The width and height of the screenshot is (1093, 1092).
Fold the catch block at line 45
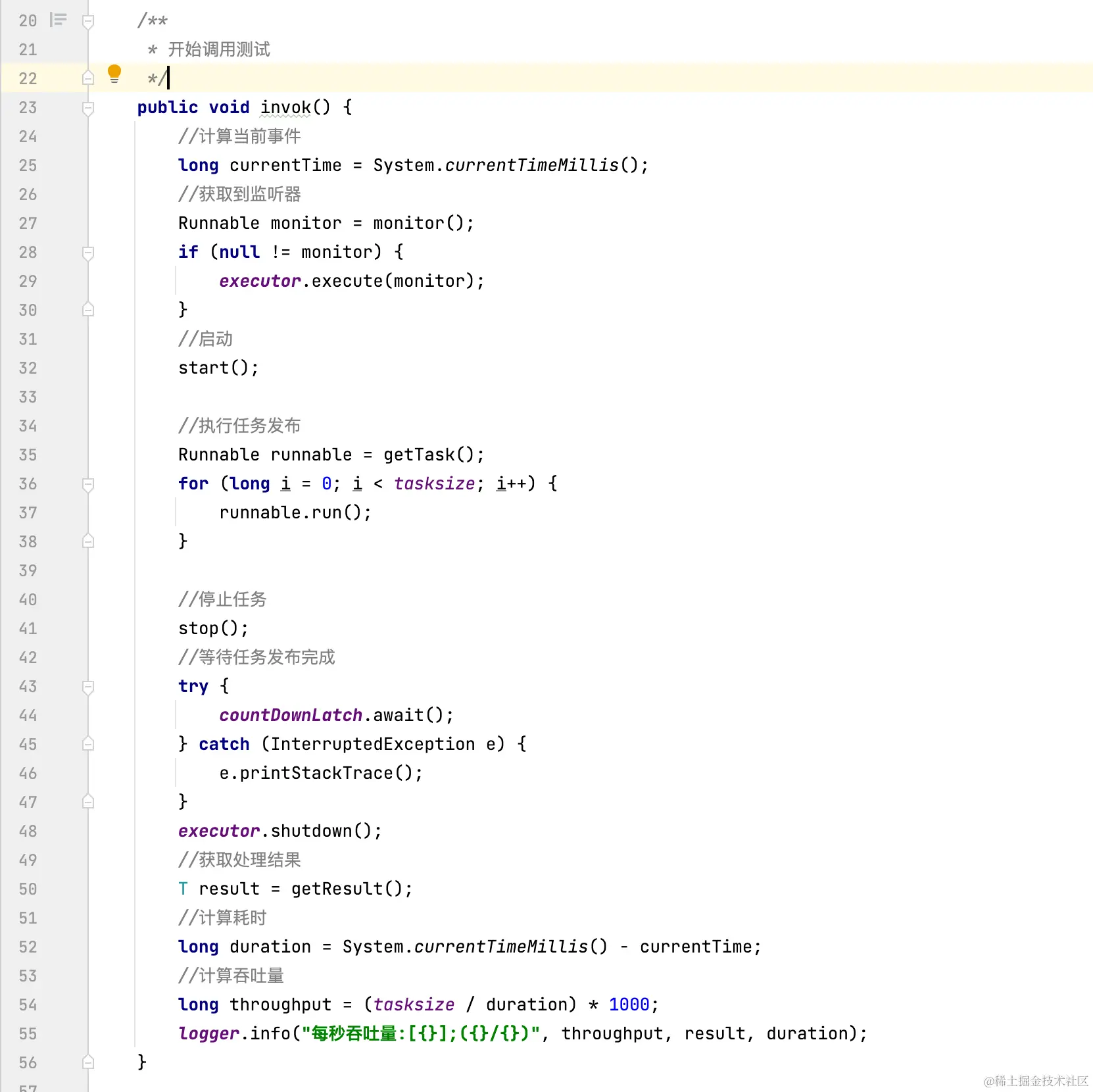(88, 743)
